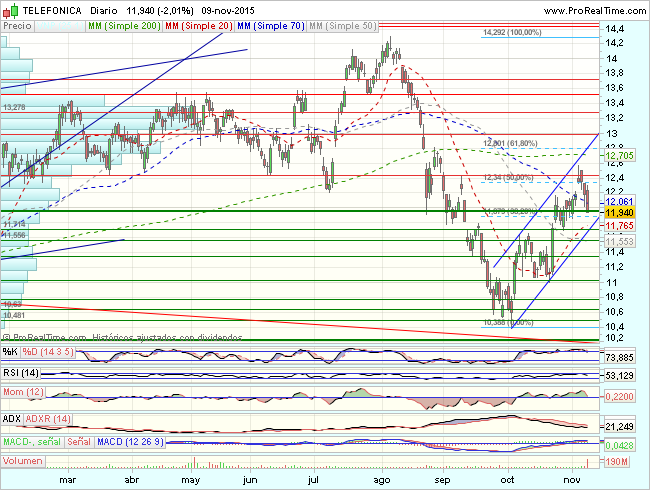
Task: Click the 10,2 price axis label
Action: (x=614, y=338)
